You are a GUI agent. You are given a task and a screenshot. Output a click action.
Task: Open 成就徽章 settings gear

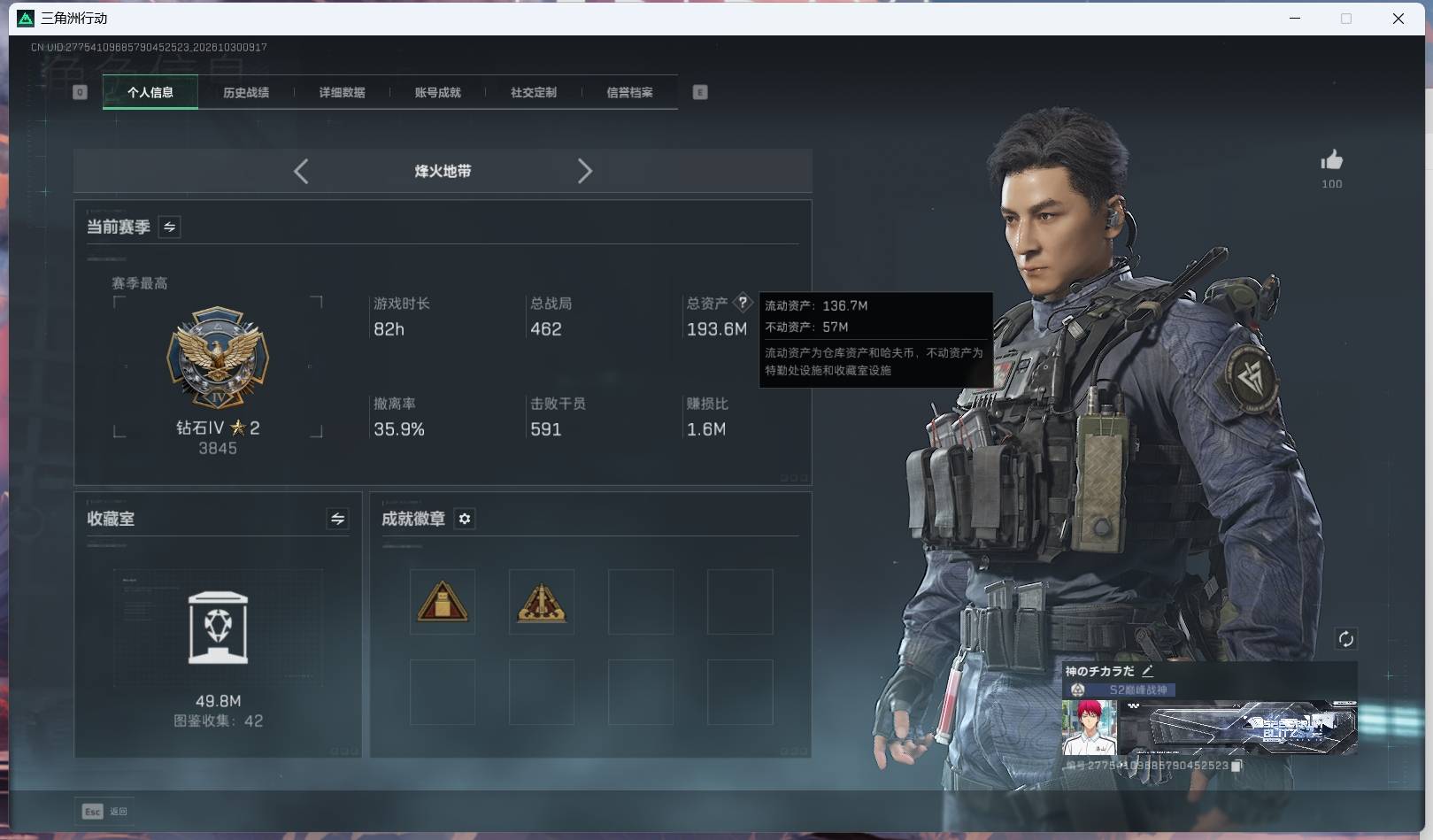(x=465, y=519)
